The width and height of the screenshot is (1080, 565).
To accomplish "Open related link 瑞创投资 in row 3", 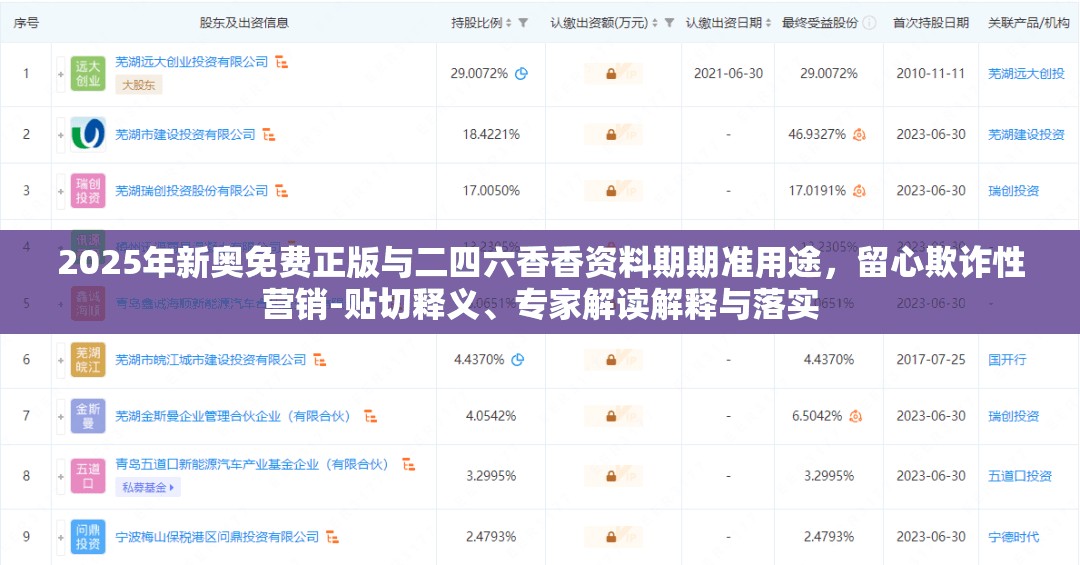I will click(x=1013, y=191).
